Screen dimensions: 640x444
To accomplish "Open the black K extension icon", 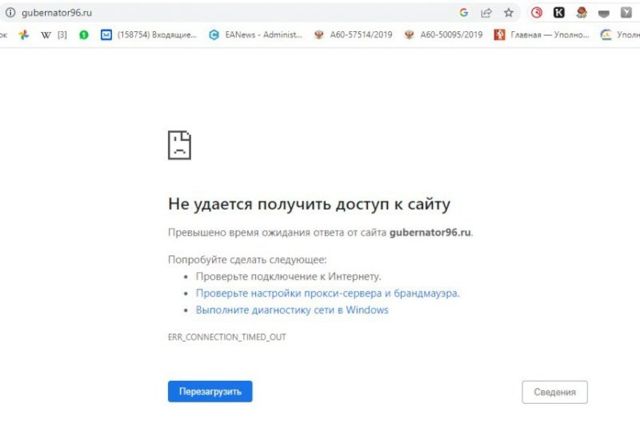I will click(x=558, y=13).
